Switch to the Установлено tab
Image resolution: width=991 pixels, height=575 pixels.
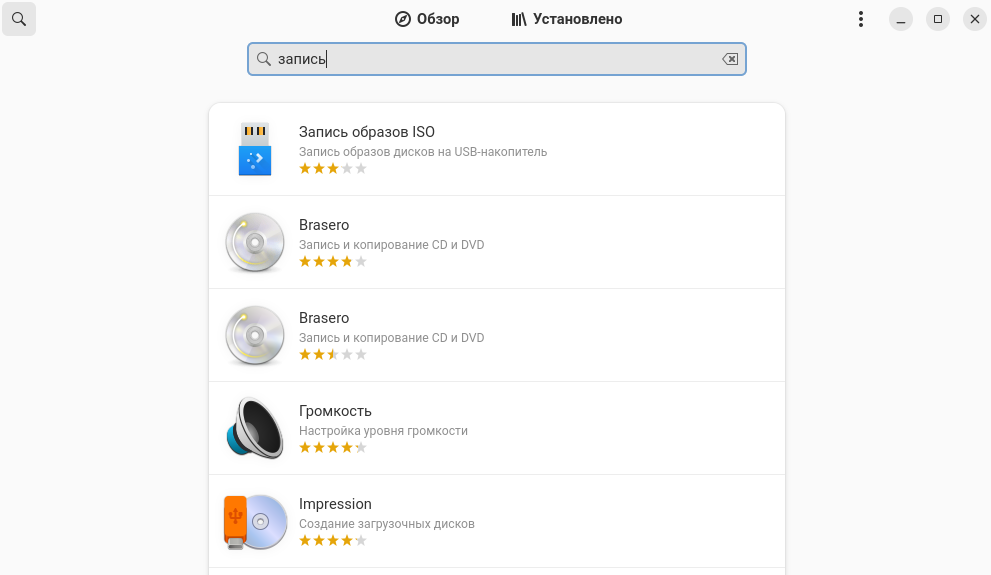click(566, 19)
